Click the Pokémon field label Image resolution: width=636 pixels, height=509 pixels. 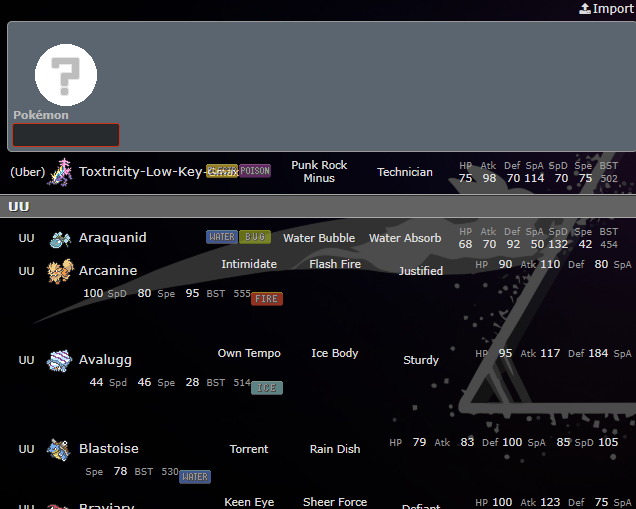41,115
